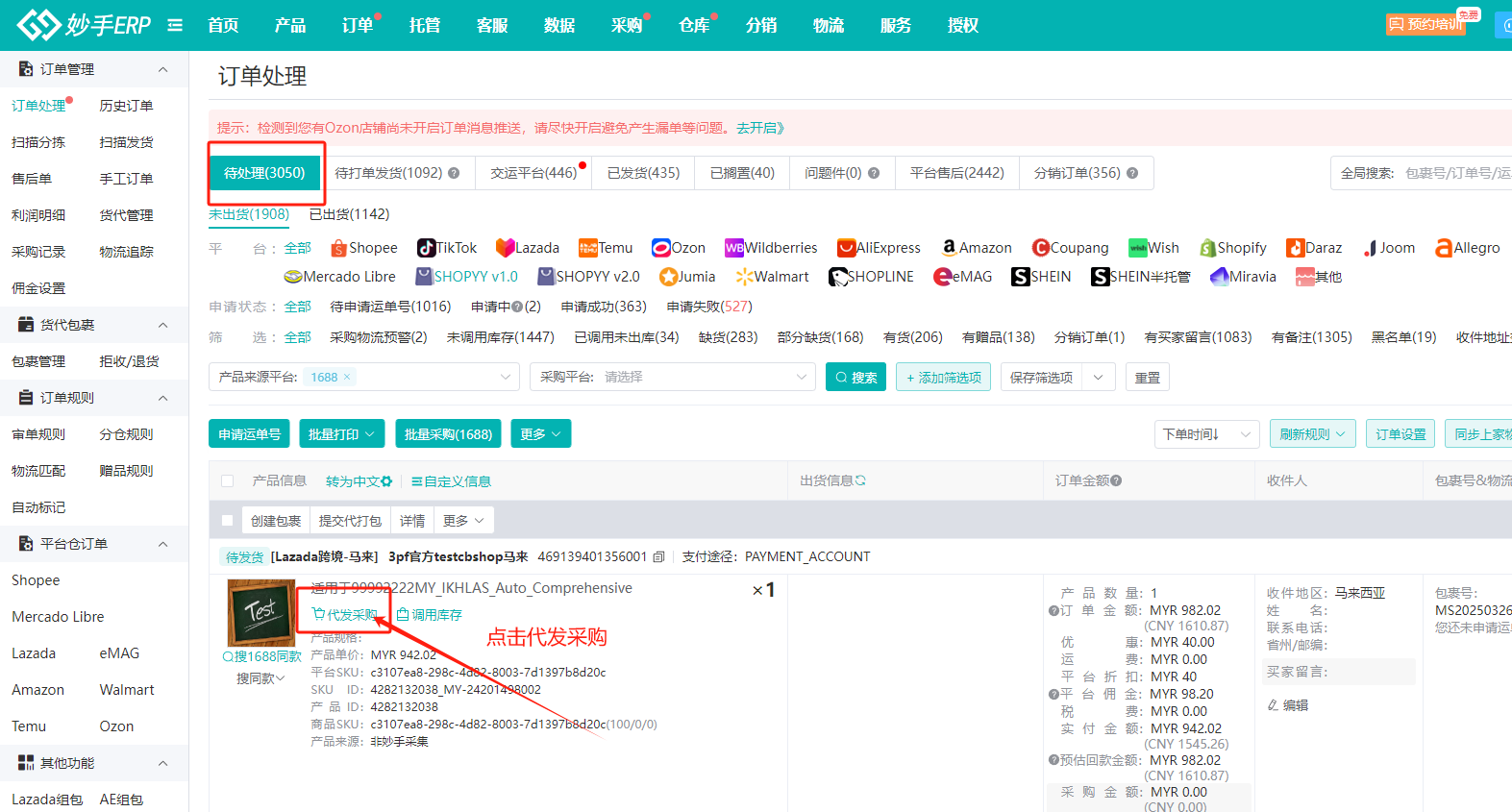
Task: Click the refresh icon beside 出货信息
Action: point(860,480)
